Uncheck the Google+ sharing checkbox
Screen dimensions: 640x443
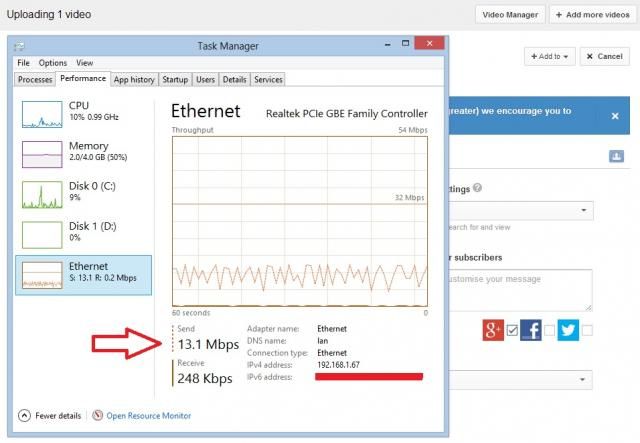(512, 331)
